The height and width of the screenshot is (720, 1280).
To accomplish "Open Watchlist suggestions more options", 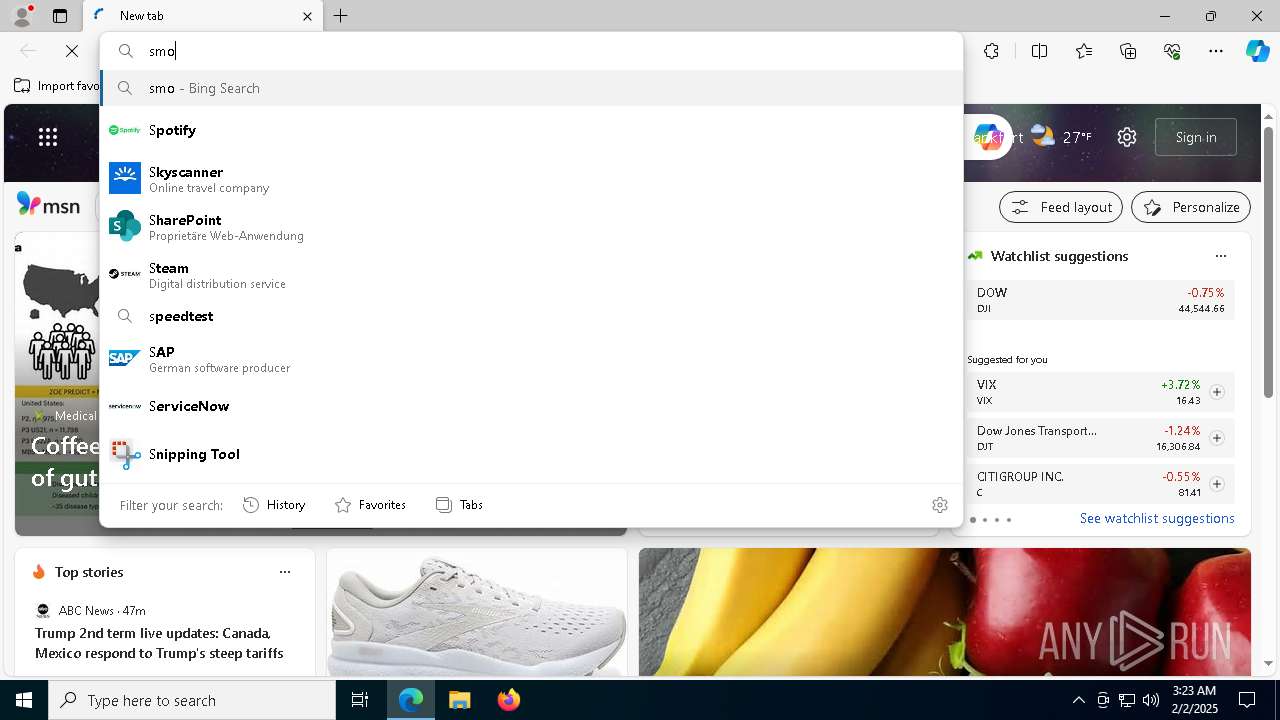I will pyautogui.click(x=1221, y=256).
